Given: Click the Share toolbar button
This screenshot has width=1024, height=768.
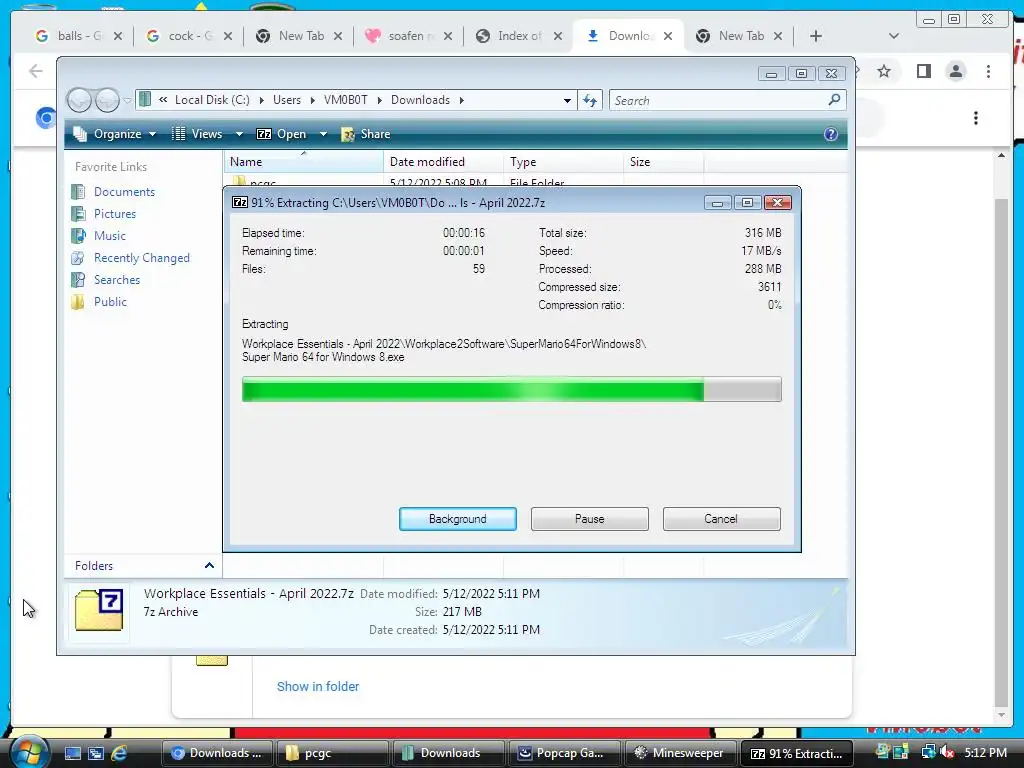Looking at the screenshot, I should [366, 134].
